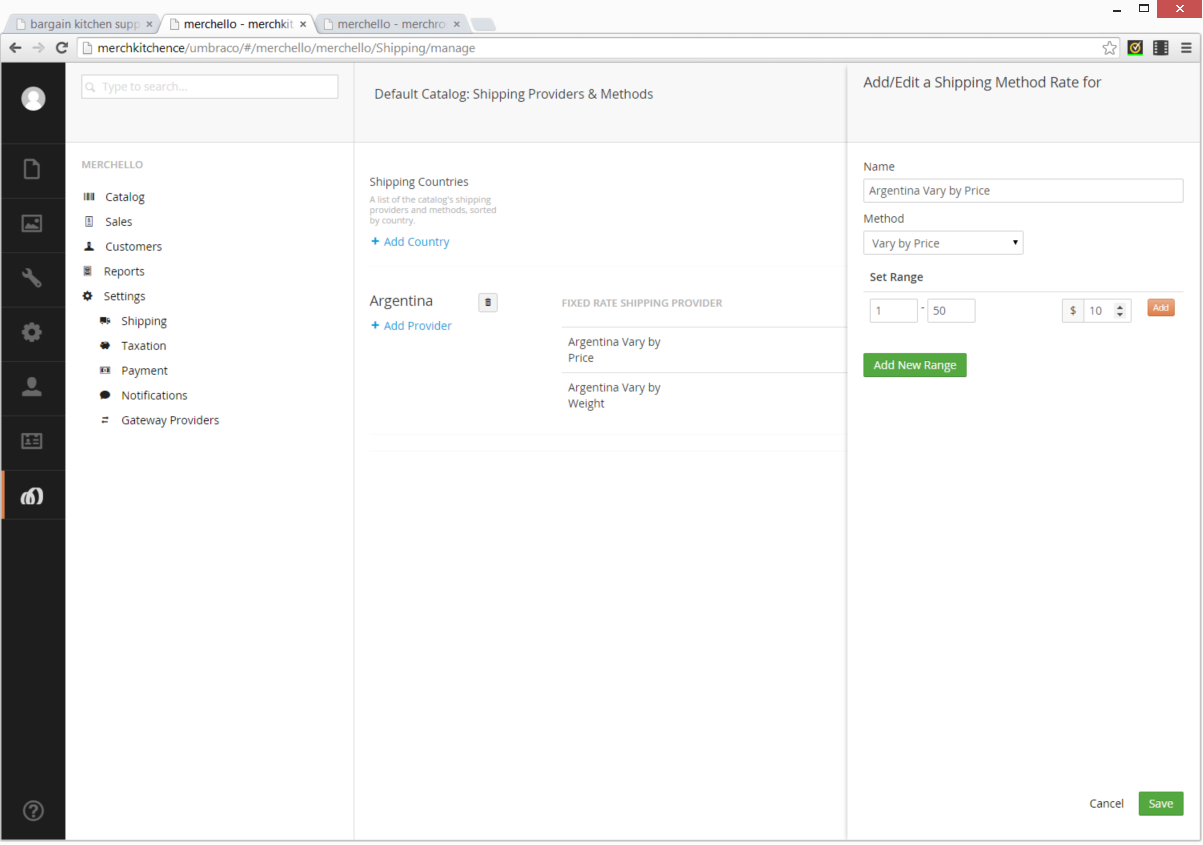
Task: Select Gateway Providers under Settings
Action: pos(170,420)
